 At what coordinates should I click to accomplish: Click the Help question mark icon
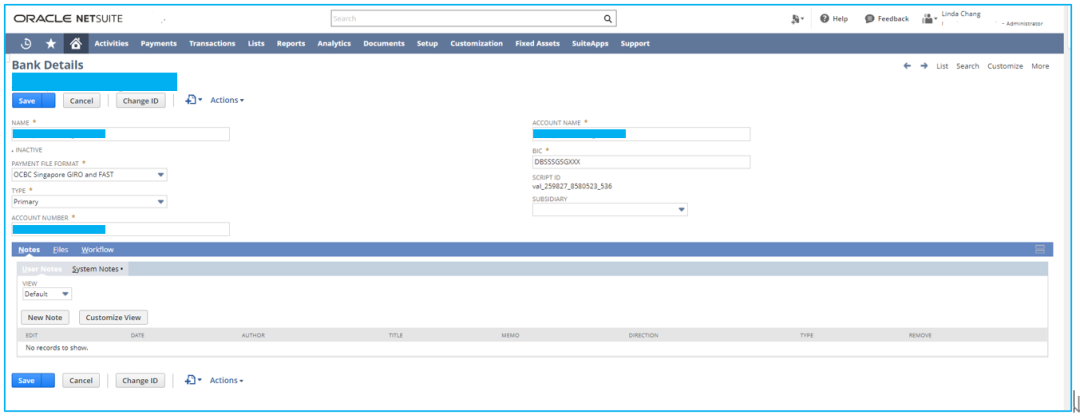tap(824, 19)
